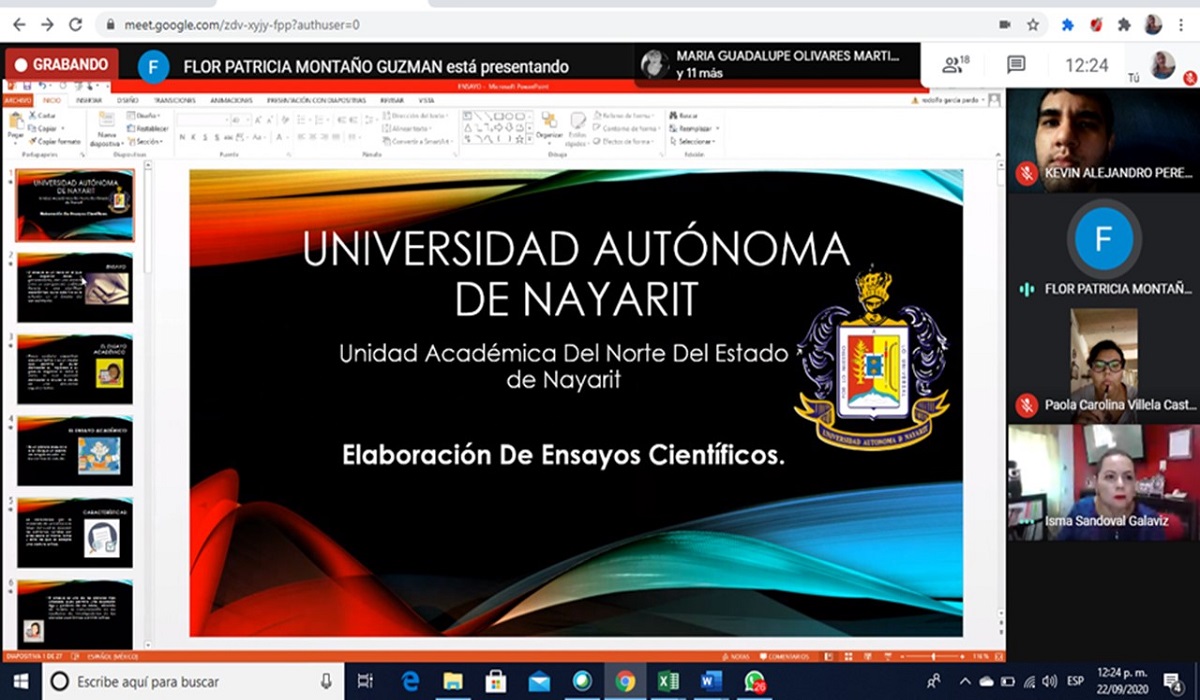
Task: Show hidden system tray icons chevron
Action: click(x=965, y=681)
